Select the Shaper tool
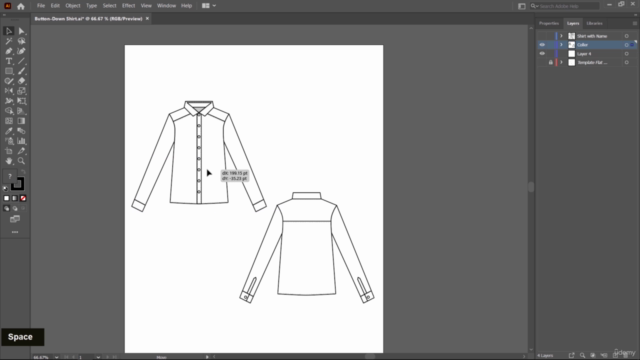This screenshot has height=360, width=640. [9, 81]
